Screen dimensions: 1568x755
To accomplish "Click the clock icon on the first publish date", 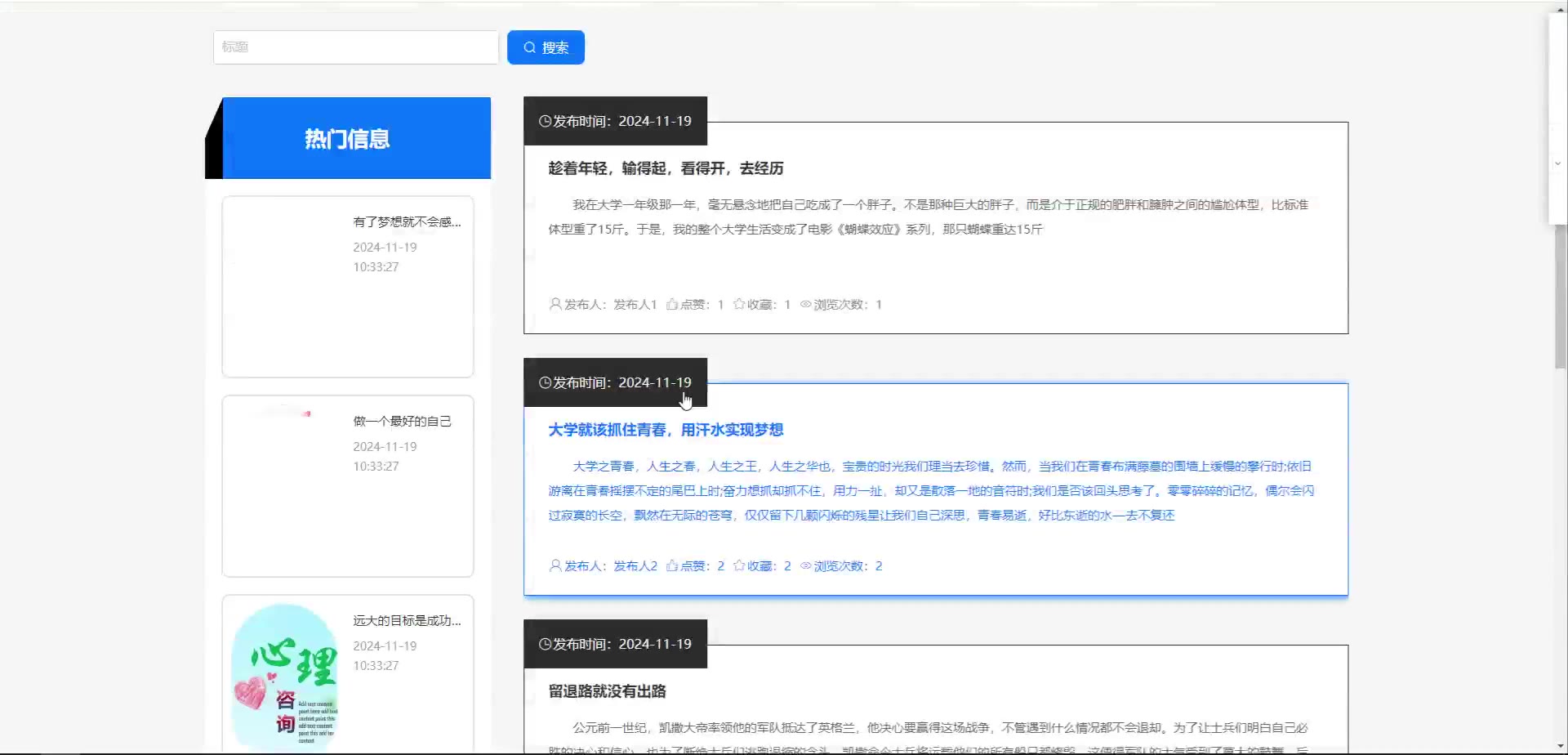I will point(545,122).
